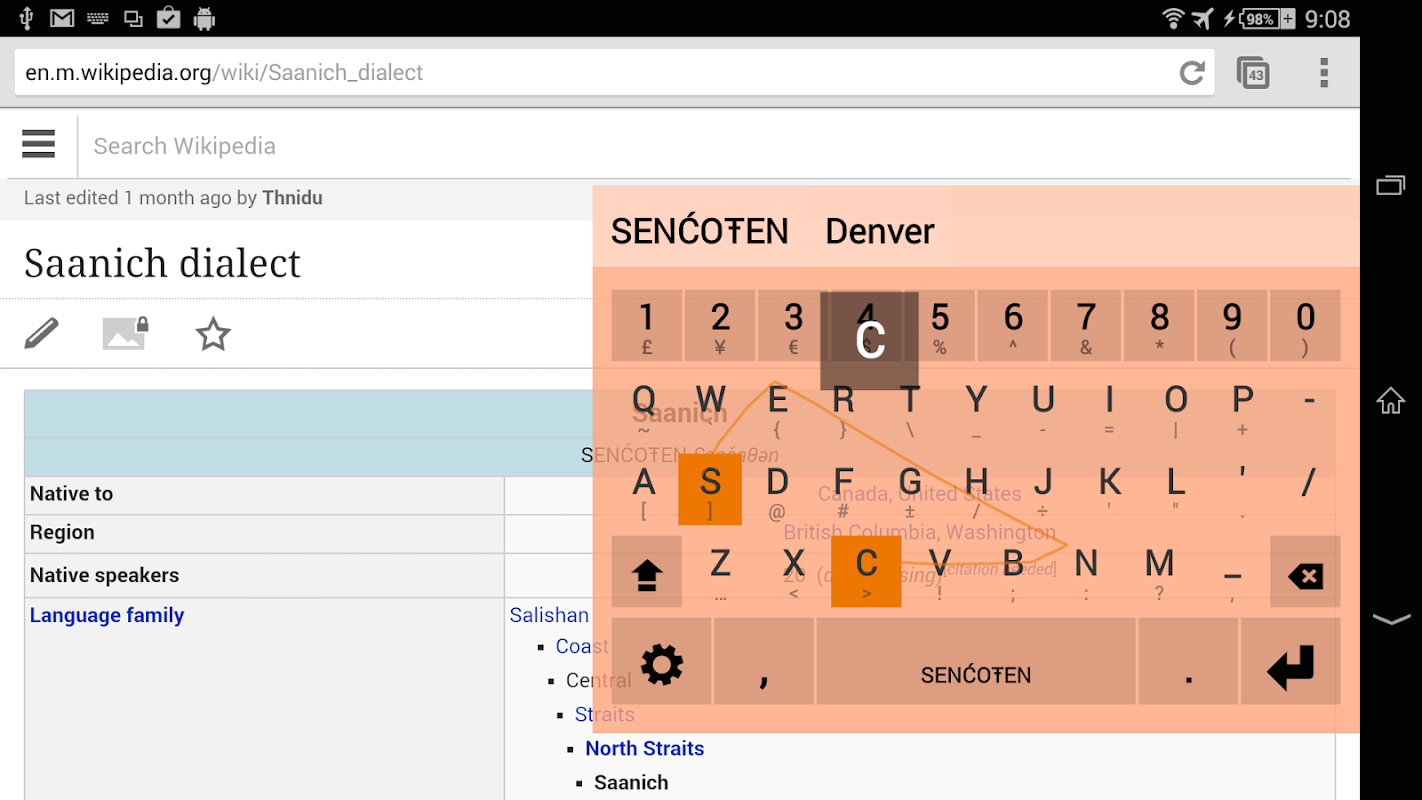Screen dimensions: 1422x800
Task: Tap the number 9 key
Action: coord(1232,326)
